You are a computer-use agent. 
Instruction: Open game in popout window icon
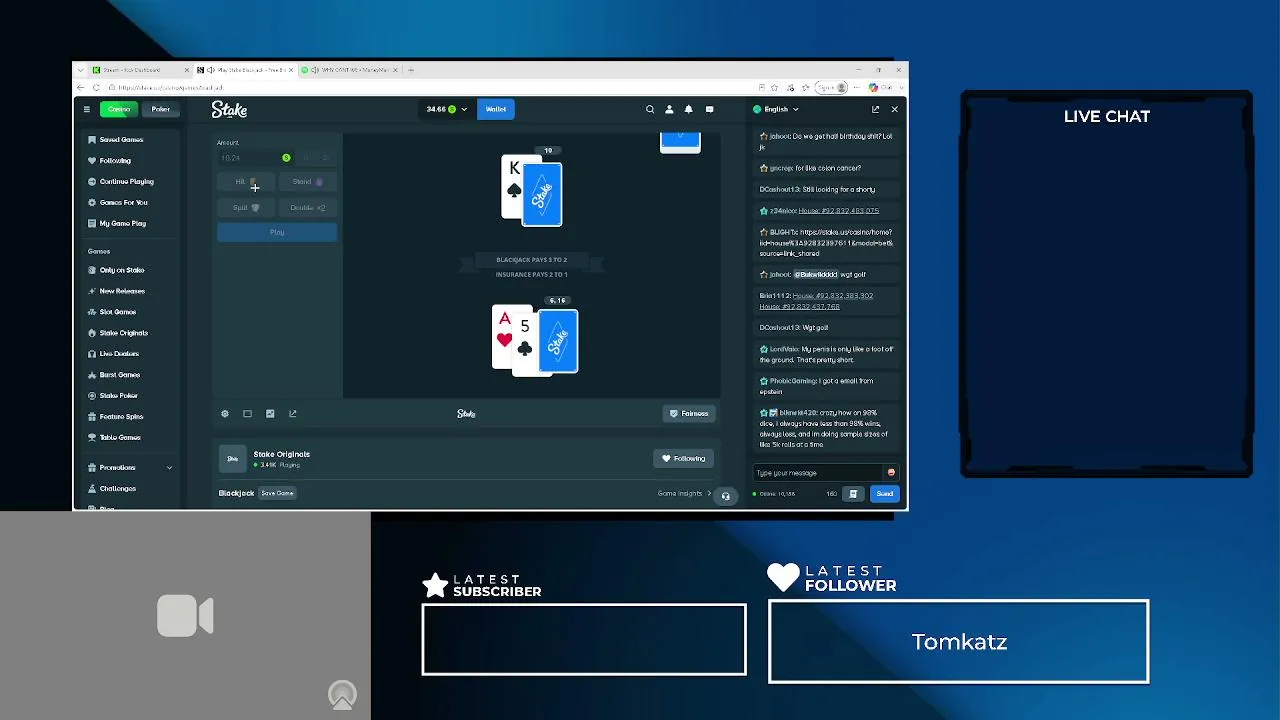pos(293,414)
